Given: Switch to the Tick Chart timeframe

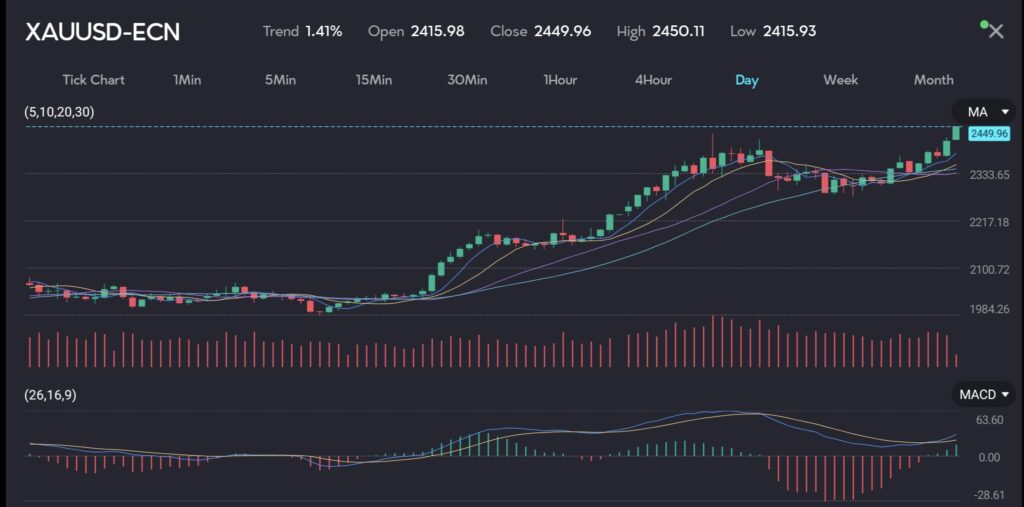Looking at the screenshot, I should 93,80.
